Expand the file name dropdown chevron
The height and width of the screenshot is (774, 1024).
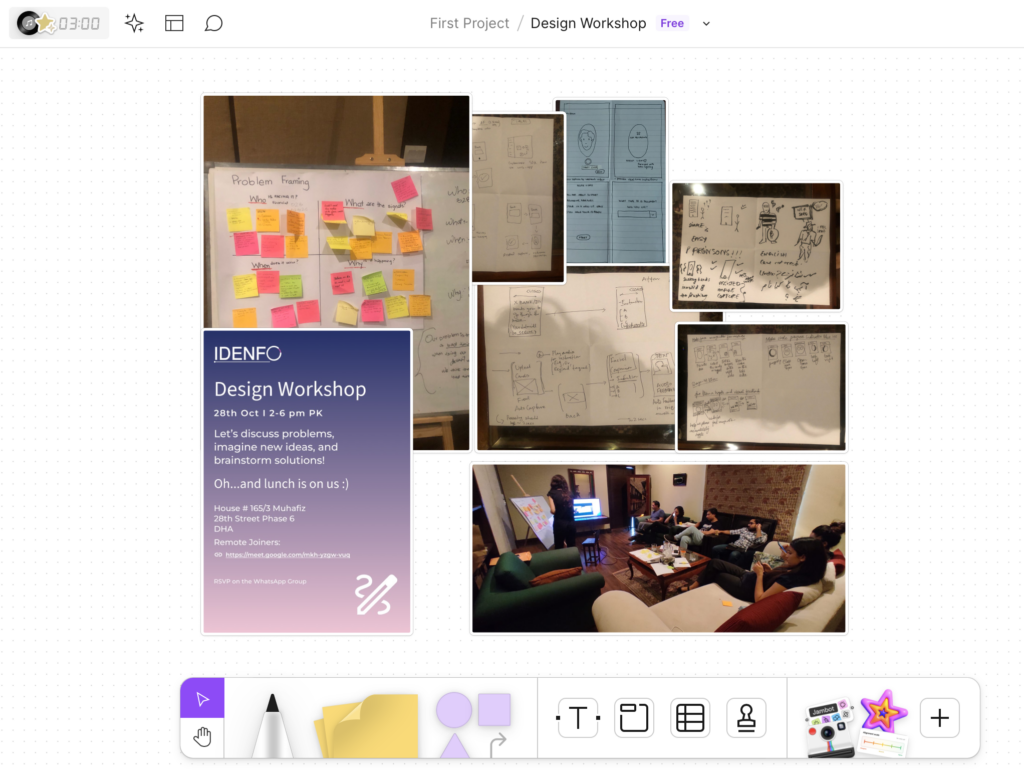706,24
